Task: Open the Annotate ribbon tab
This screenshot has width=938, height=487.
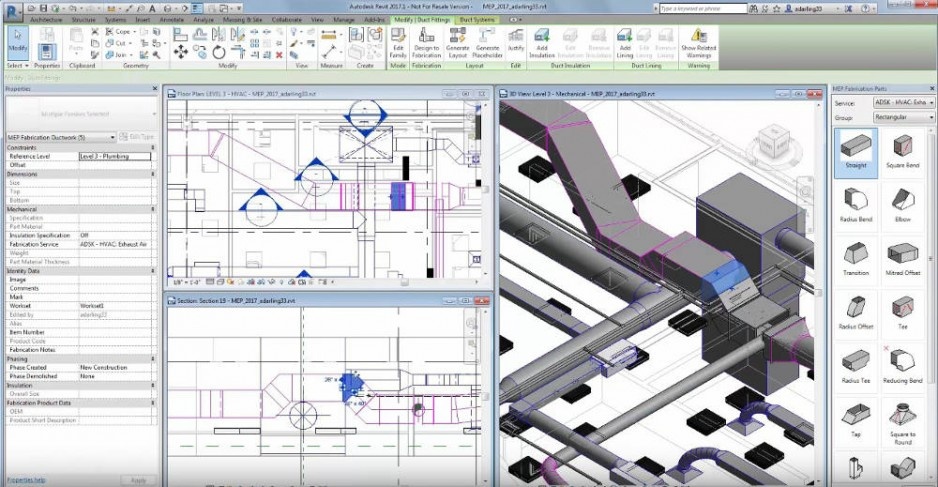Action: pyautogui.click(x=172, y=20)
